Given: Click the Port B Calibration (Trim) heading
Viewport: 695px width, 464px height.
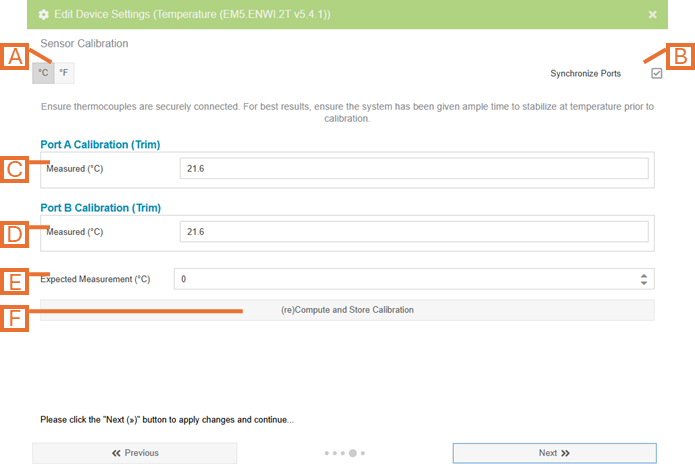Looking at the screenshot, I should (101, 208).
